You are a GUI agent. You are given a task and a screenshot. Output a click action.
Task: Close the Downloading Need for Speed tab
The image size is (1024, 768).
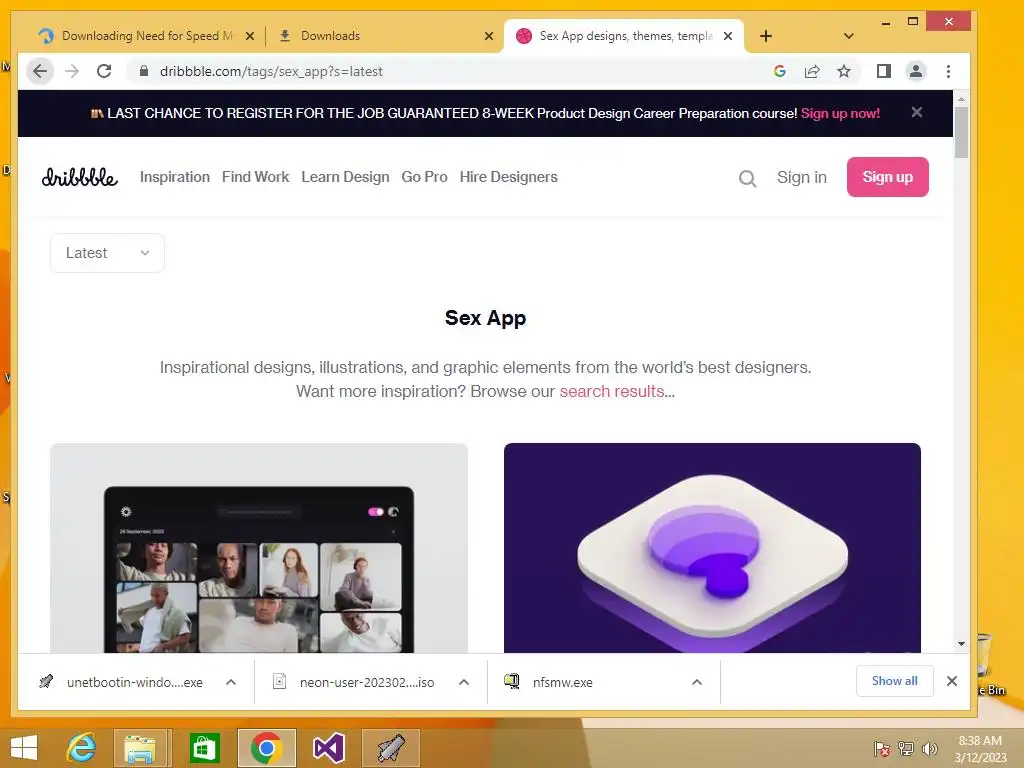pyautogui.click(x=249, y=36)
